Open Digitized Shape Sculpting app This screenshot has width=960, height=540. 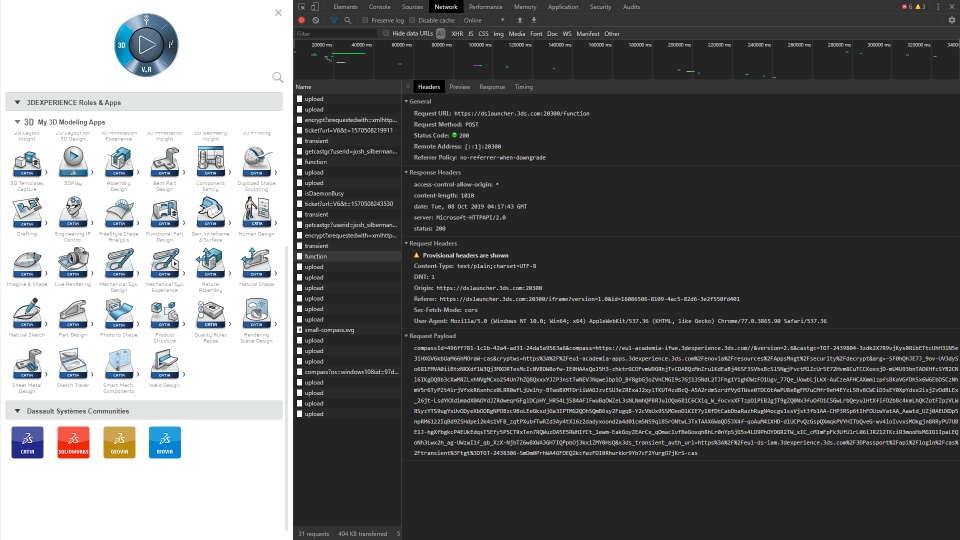[x=257, y=163]
